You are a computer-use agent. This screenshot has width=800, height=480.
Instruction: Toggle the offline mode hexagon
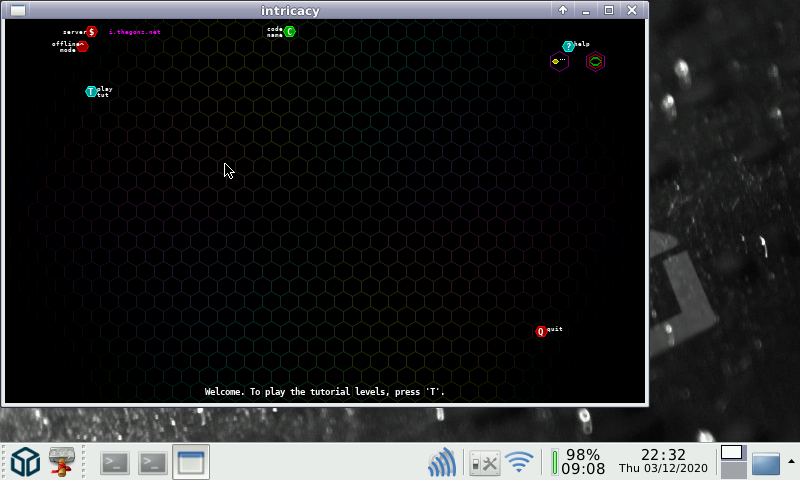coord(83,46)
